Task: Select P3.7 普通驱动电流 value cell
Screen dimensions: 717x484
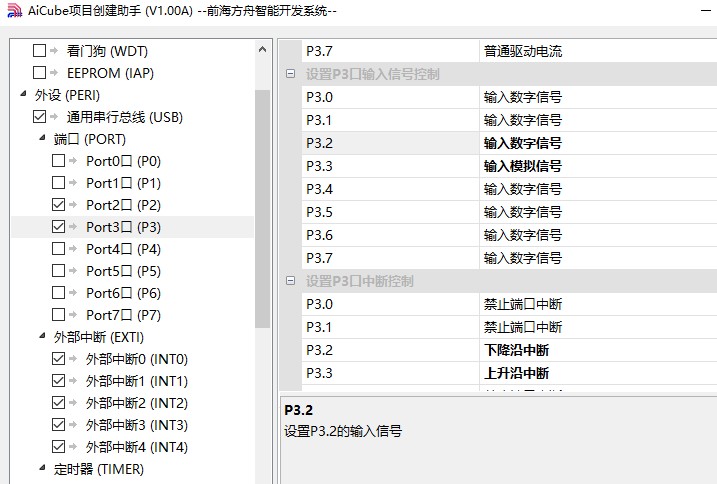Action: click(x=598, y=51)
